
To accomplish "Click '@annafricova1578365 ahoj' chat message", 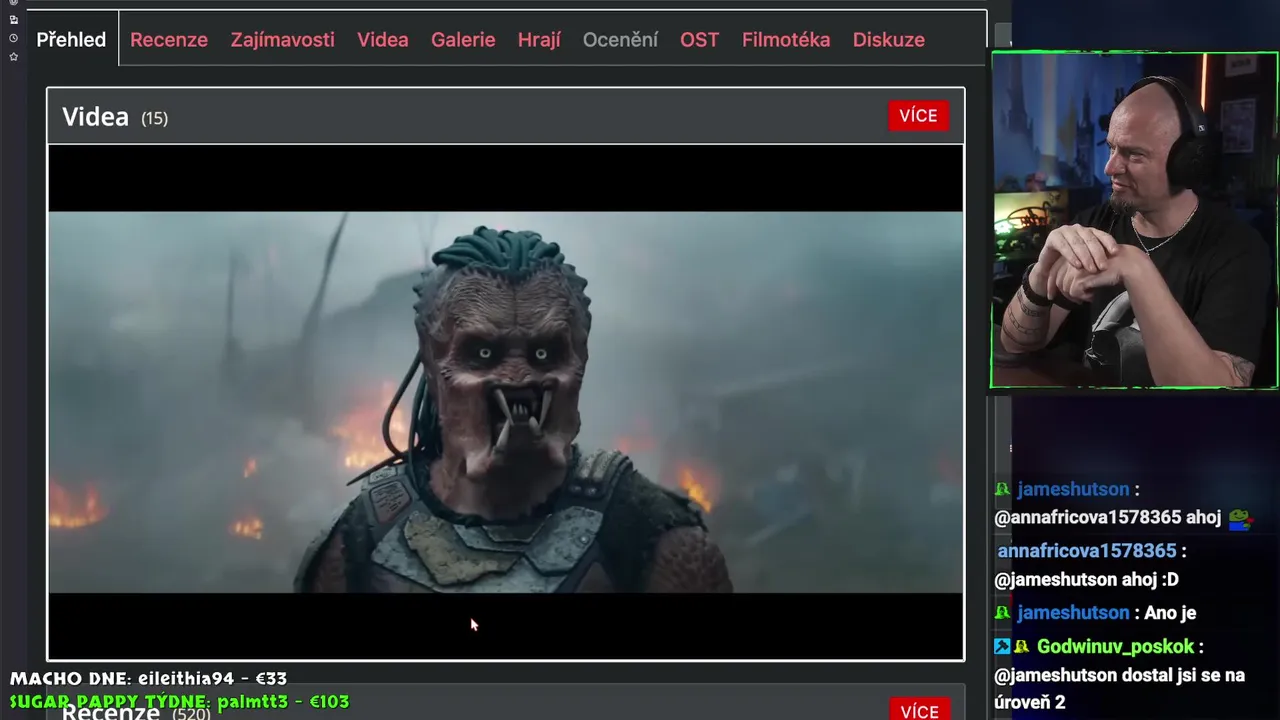I will coord(1107,518).
